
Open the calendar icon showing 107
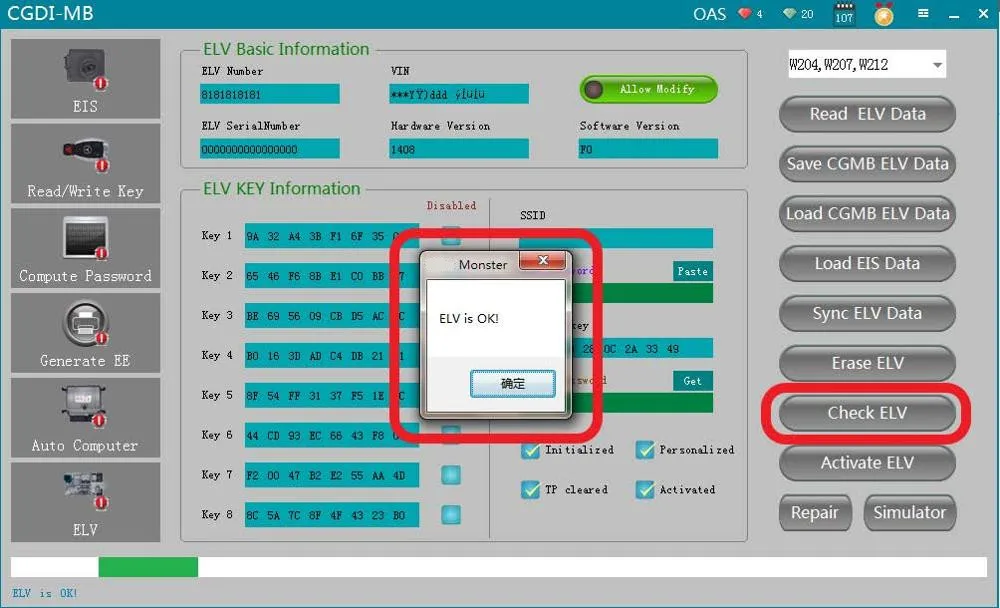point(844,13)
